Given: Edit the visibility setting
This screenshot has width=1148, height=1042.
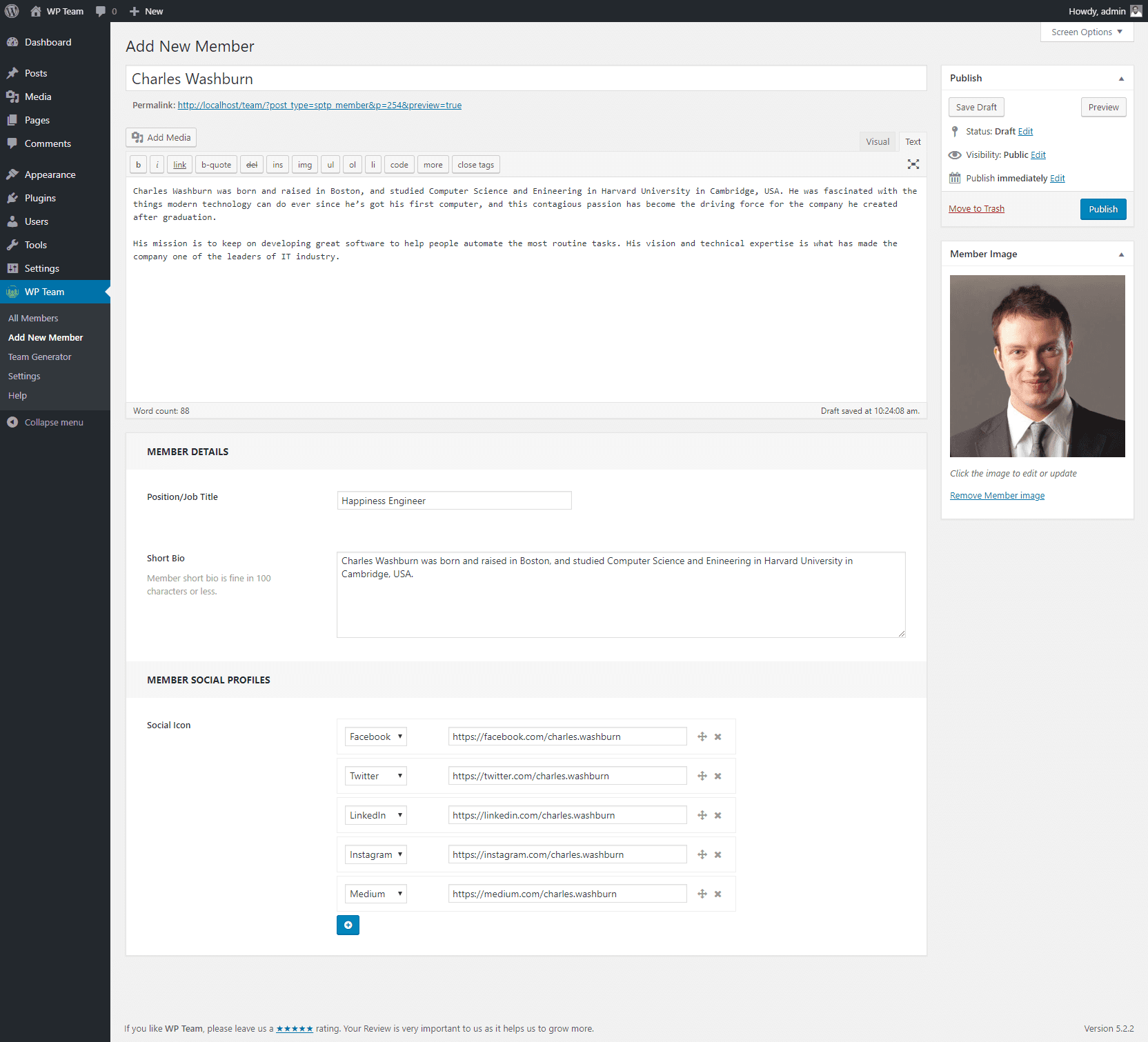Looking at the screenshot, I should (1038, 154).
